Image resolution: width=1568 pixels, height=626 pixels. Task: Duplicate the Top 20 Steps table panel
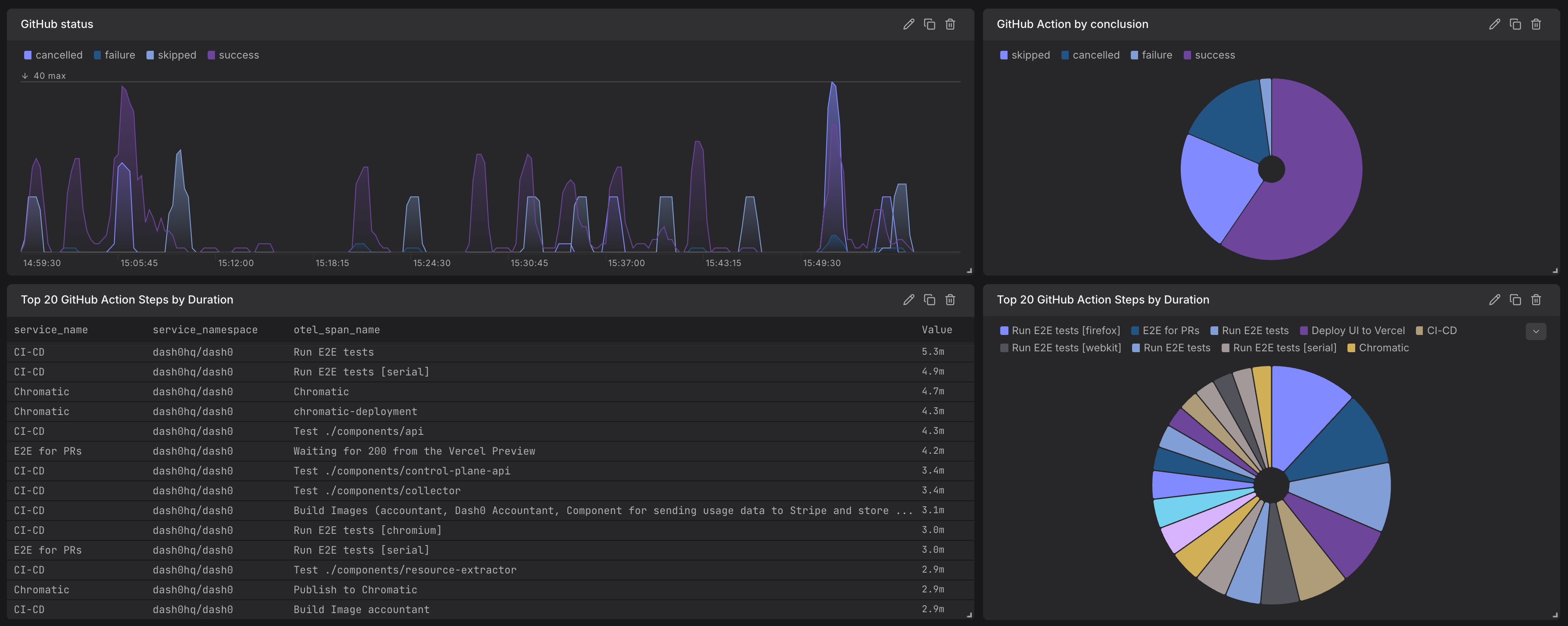(x=930, y=300)
